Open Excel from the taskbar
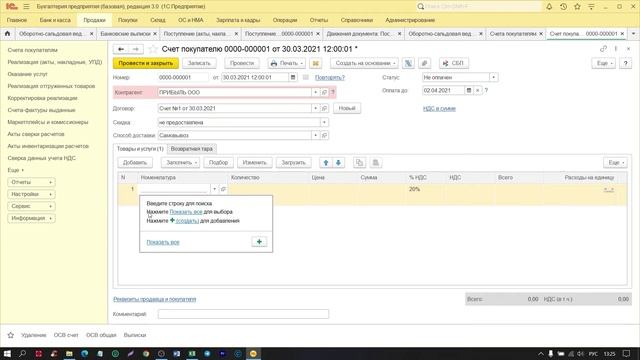Viewport: 640px width, 360px height. click(192, 353)
